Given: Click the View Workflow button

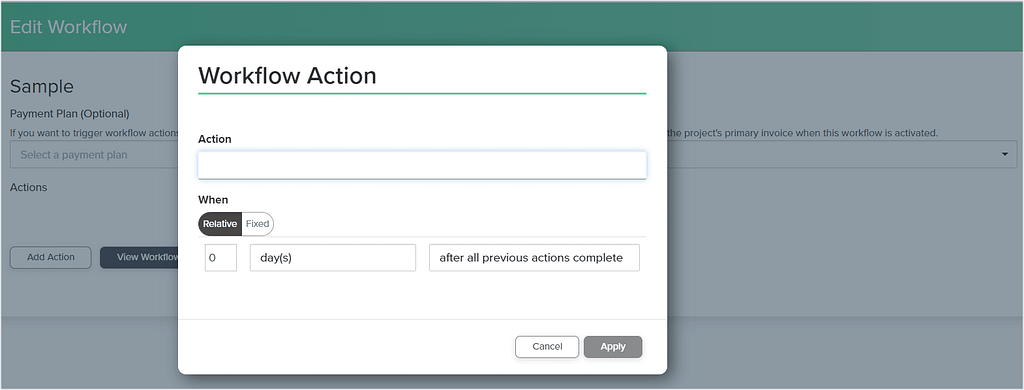Looking at the screenshot, I should tap(140, 257).
